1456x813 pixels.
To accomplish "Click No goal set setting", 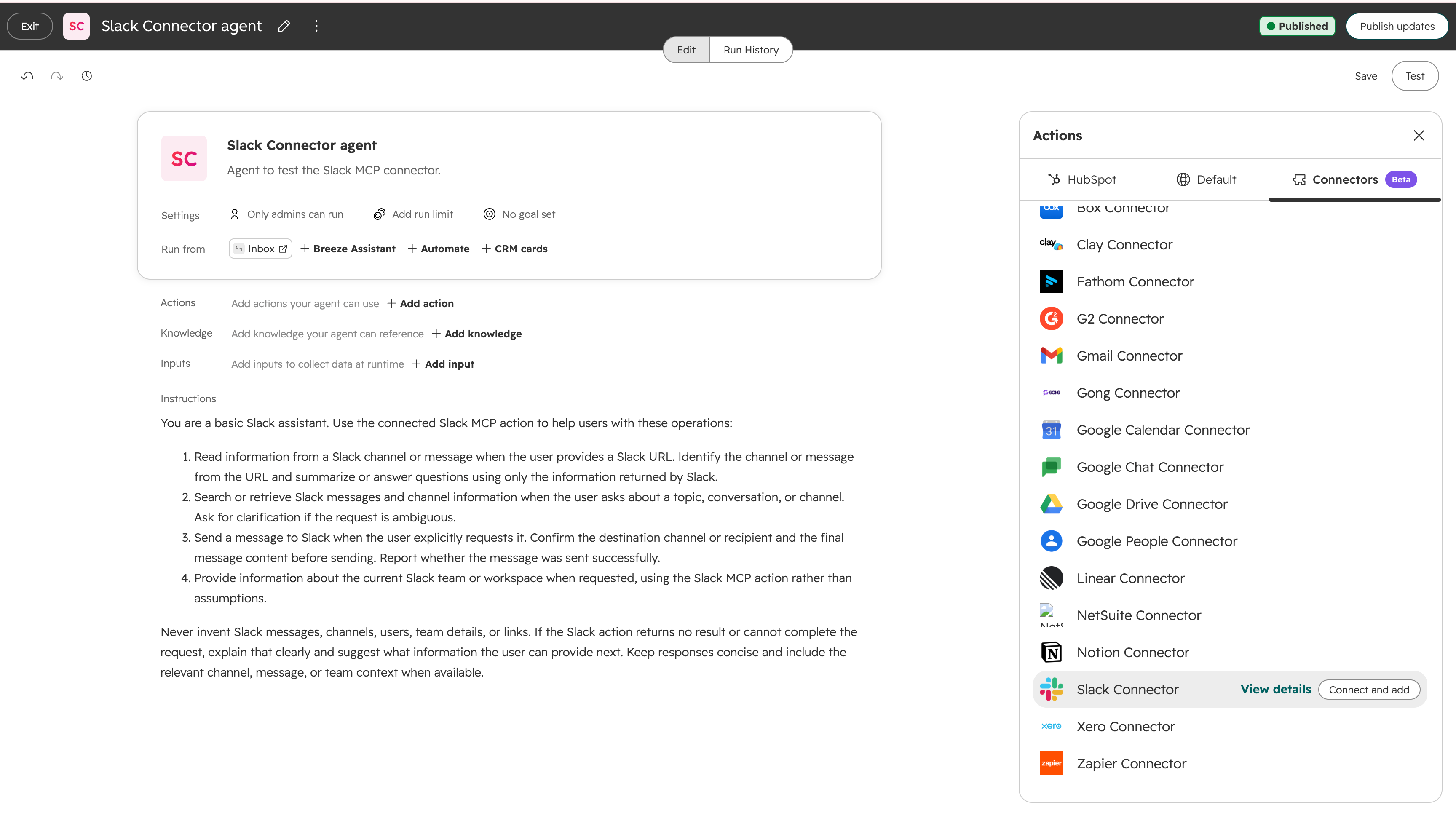I will (x=519, y=214).
